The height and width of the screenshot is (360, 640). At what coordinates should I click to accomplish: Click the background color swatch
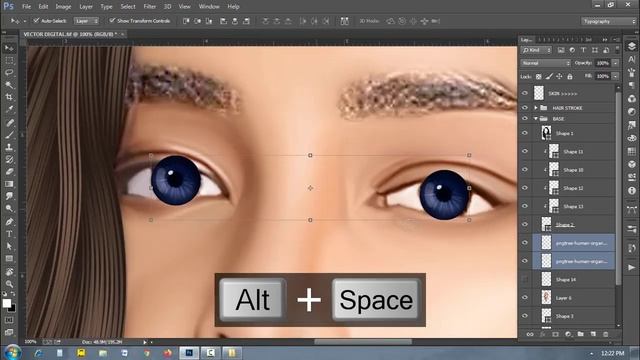tap(12, 309)
